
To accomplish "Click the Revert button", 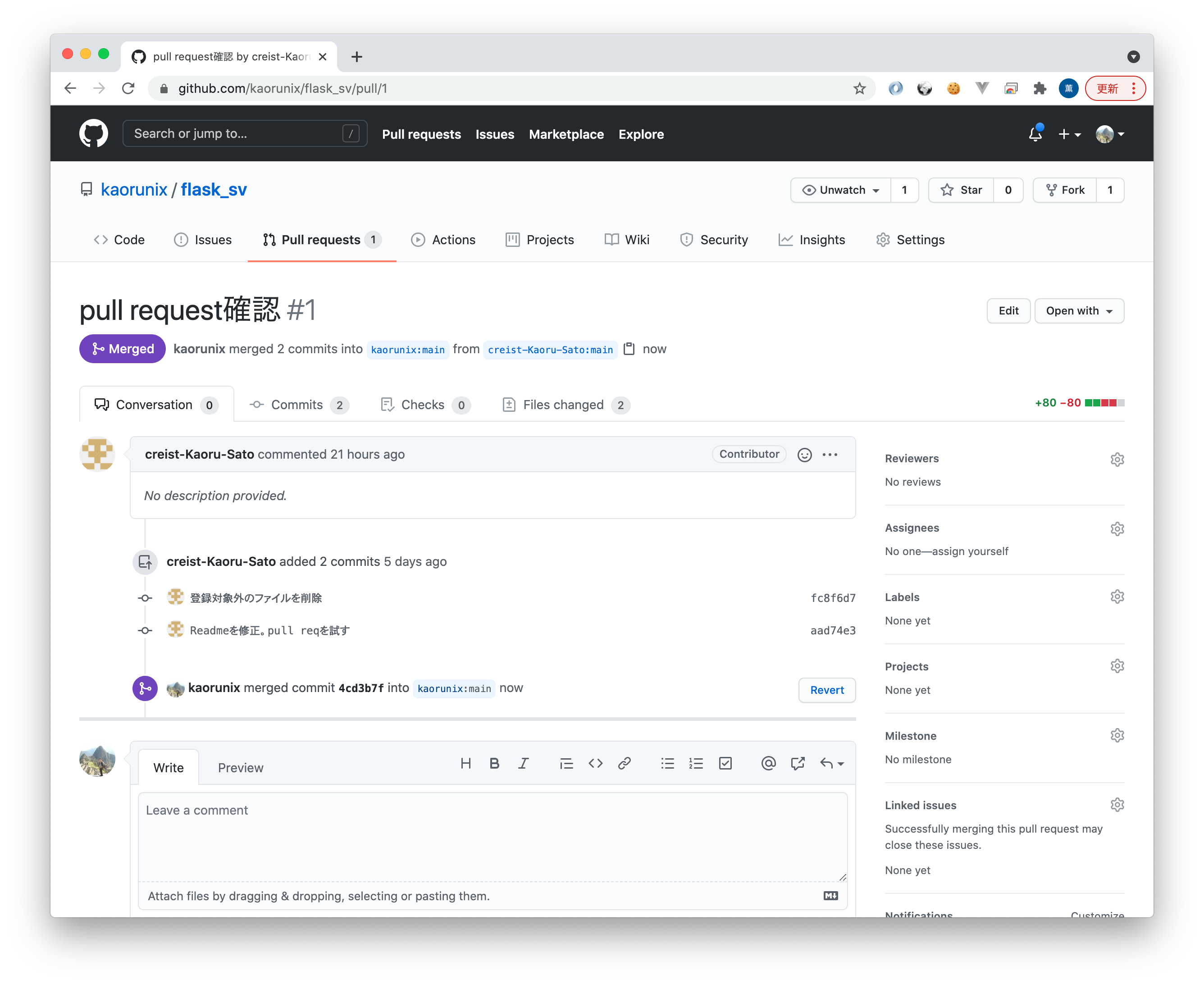I will click(826, 690).
